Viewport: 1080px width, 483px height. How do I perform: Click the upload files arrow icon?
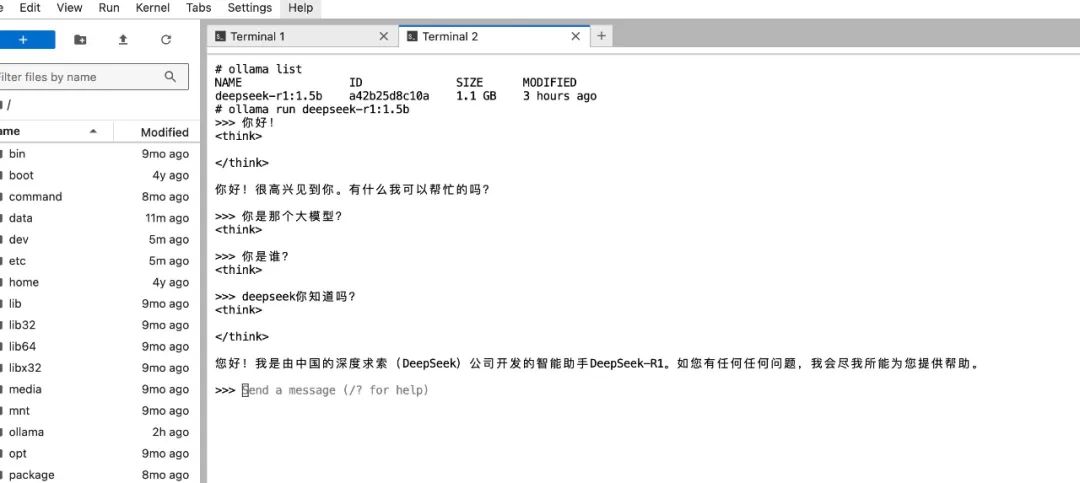(123, 40)
